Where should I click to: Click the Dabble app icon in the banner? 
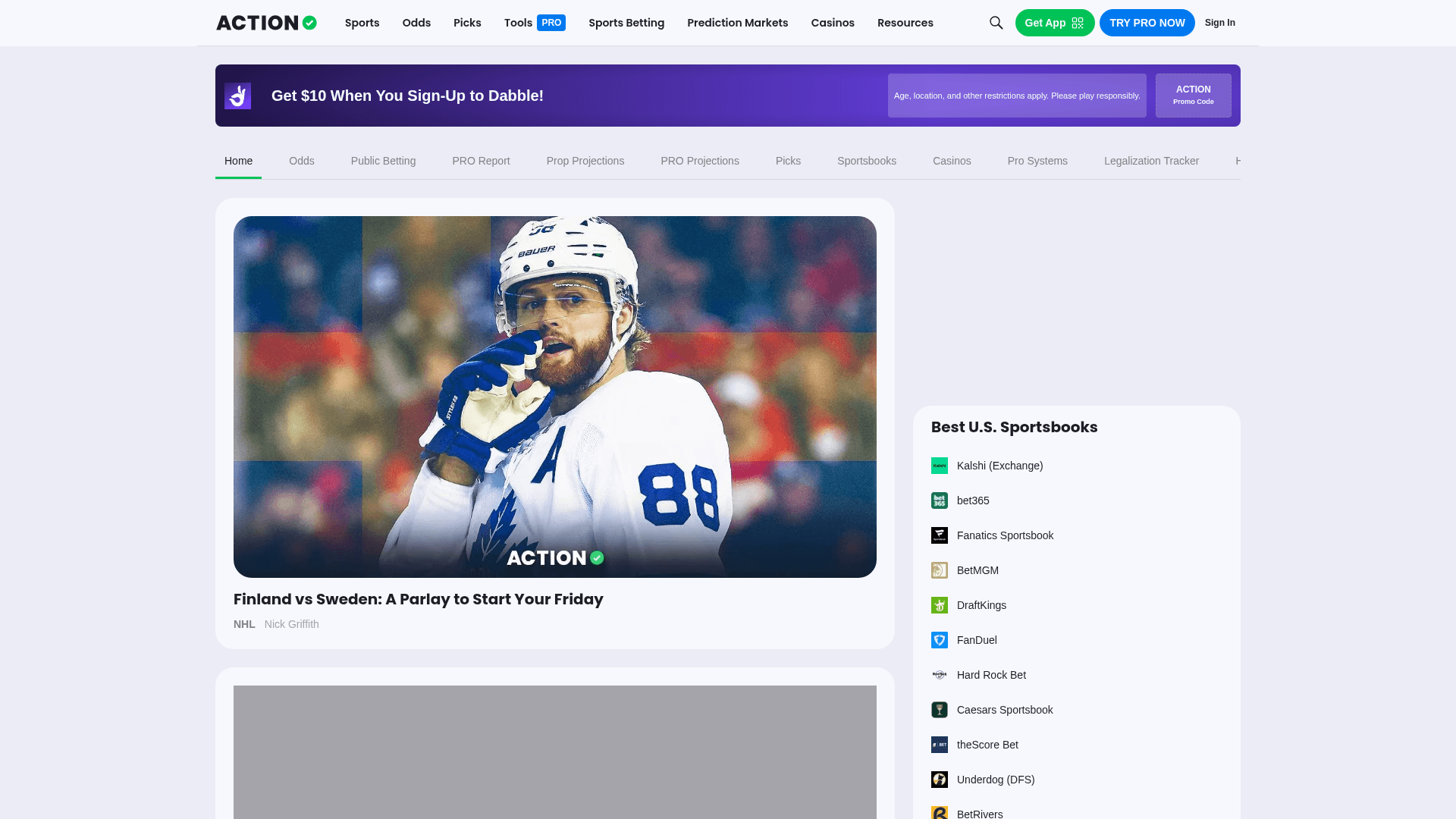pyautogui.click(x=238, y=96)
